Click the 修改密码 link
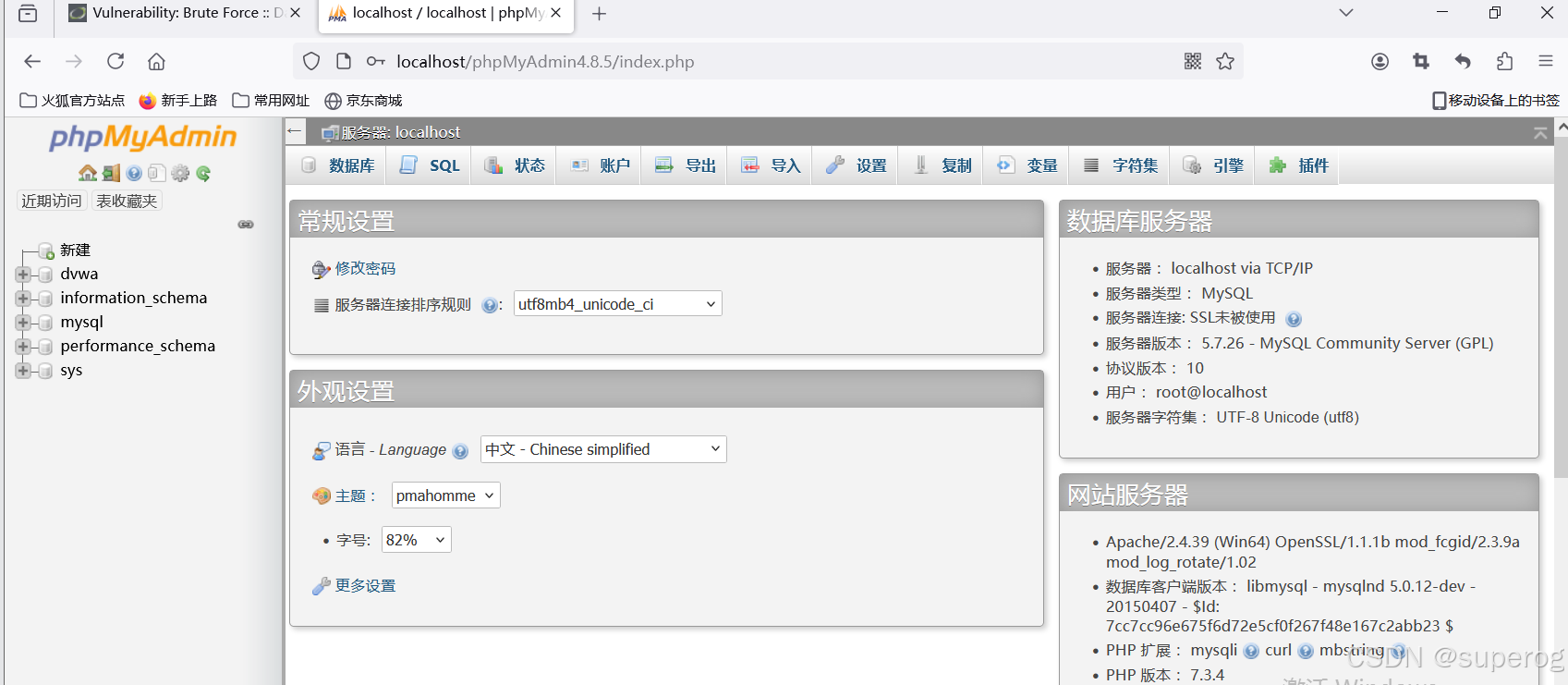This screenshot has height=685, width=1568. [365, 268]
